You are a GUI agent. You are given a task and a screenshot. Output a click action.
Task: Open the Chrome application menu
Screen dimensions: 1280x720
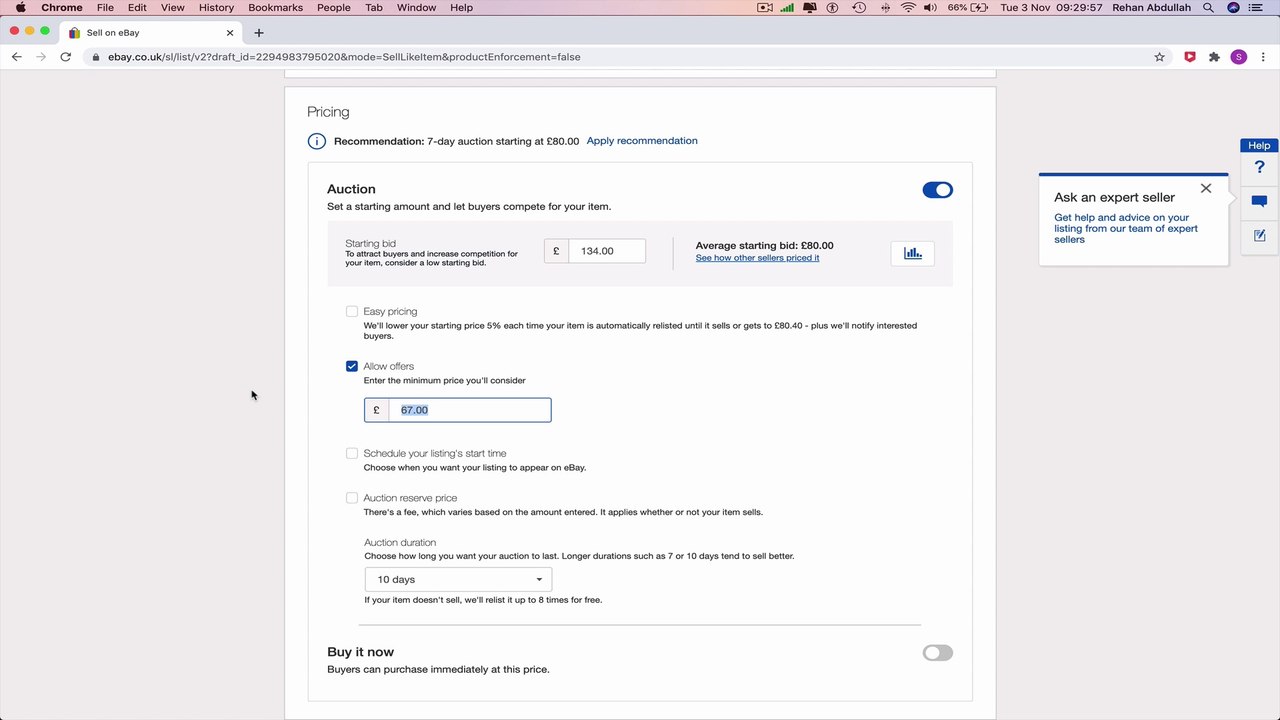(x=62, y=7)
